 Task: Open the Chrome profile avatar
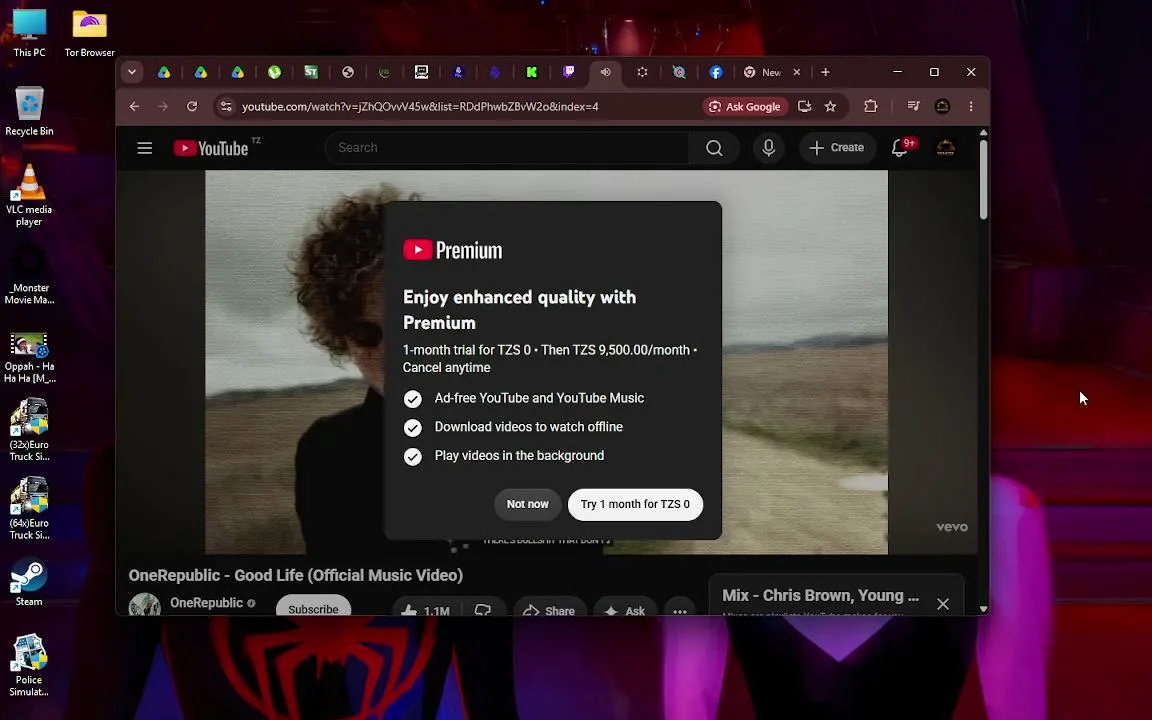click(x=943, y=107)
